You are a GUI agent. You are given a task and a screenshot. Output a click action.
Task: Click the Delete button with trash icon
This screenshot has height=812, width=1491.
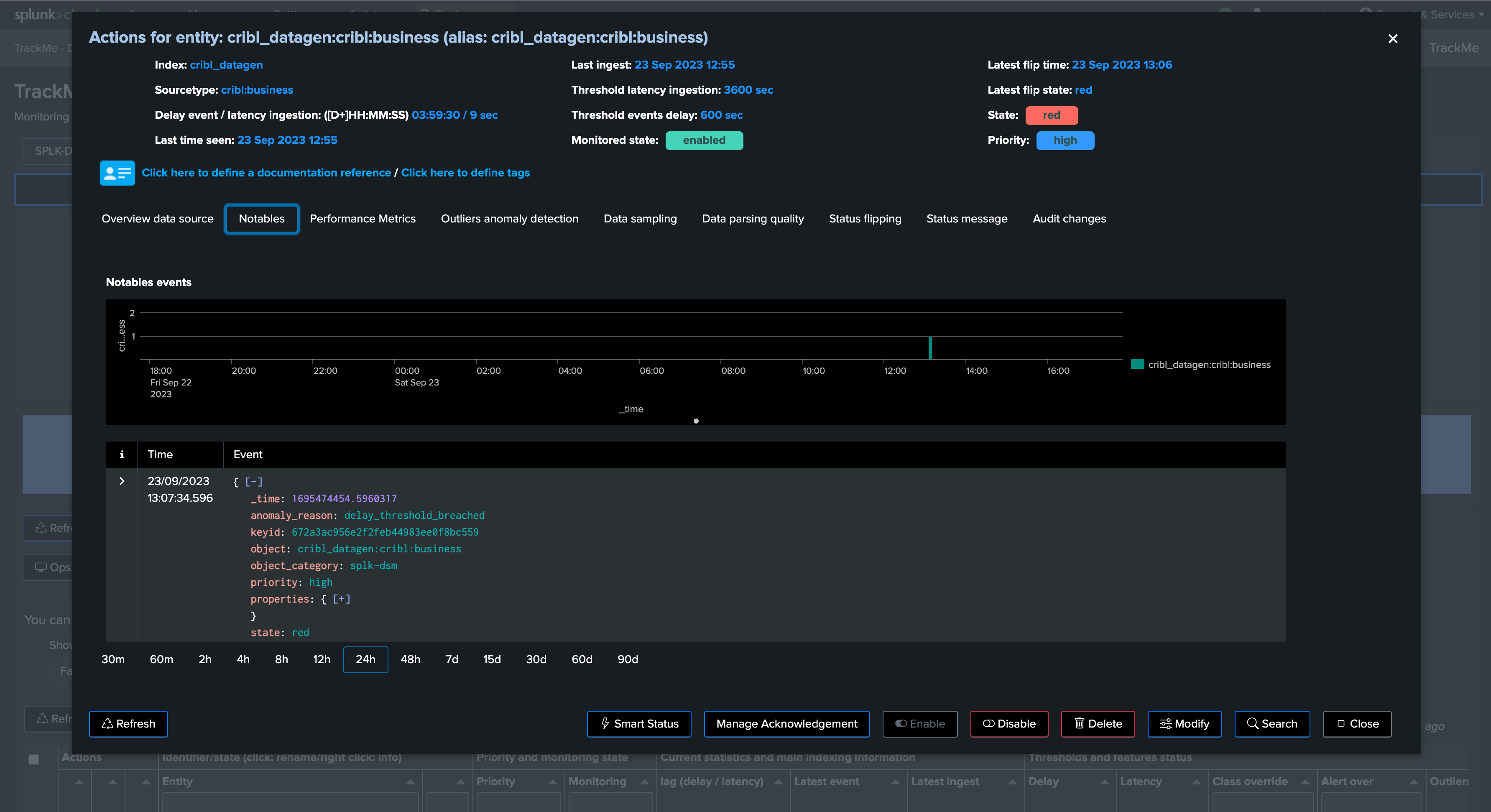tap(1098, 723)
